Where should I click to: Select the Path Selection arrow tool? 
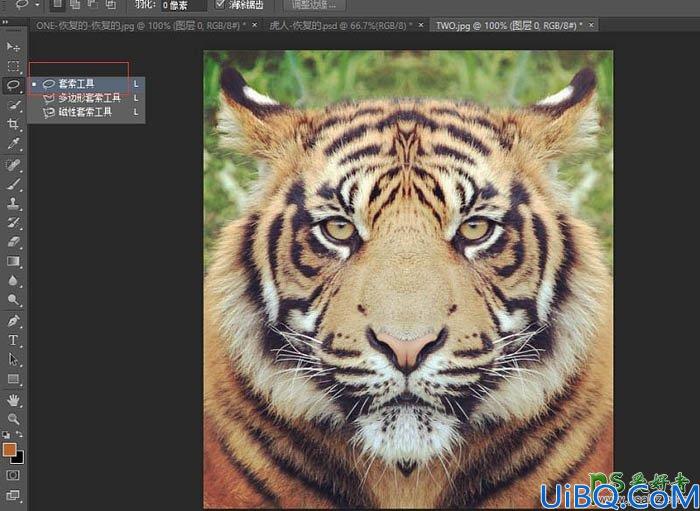click(x=13, y=360)
